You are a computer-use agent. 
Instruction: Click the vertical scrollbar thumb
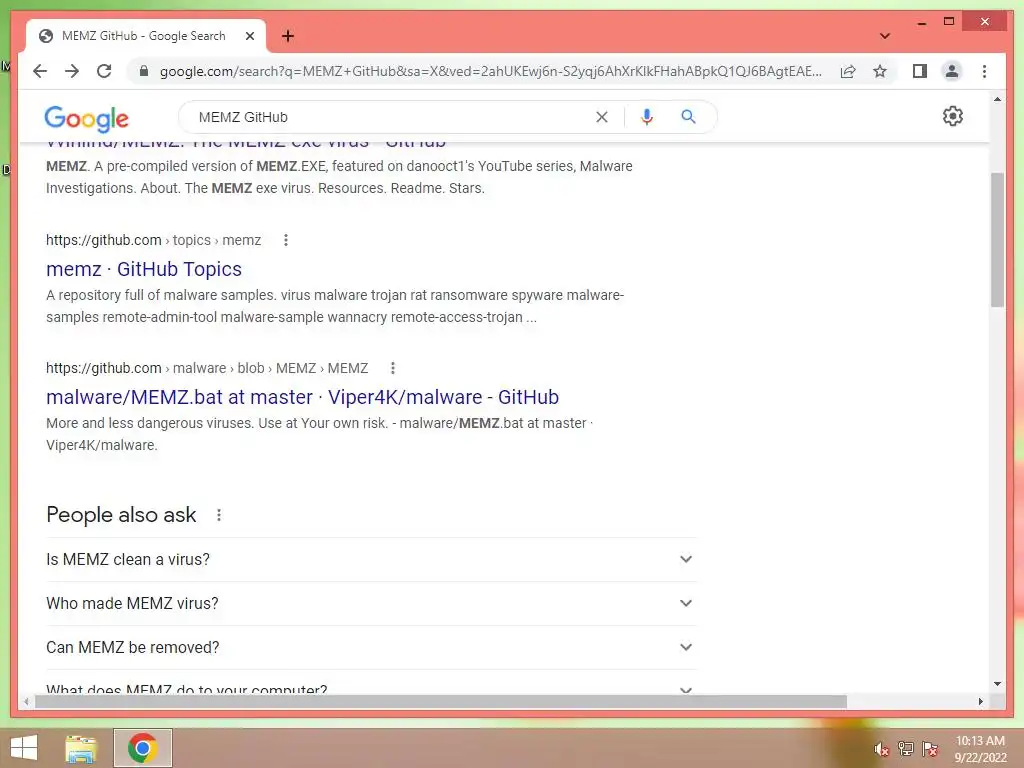tap(997, 240)
